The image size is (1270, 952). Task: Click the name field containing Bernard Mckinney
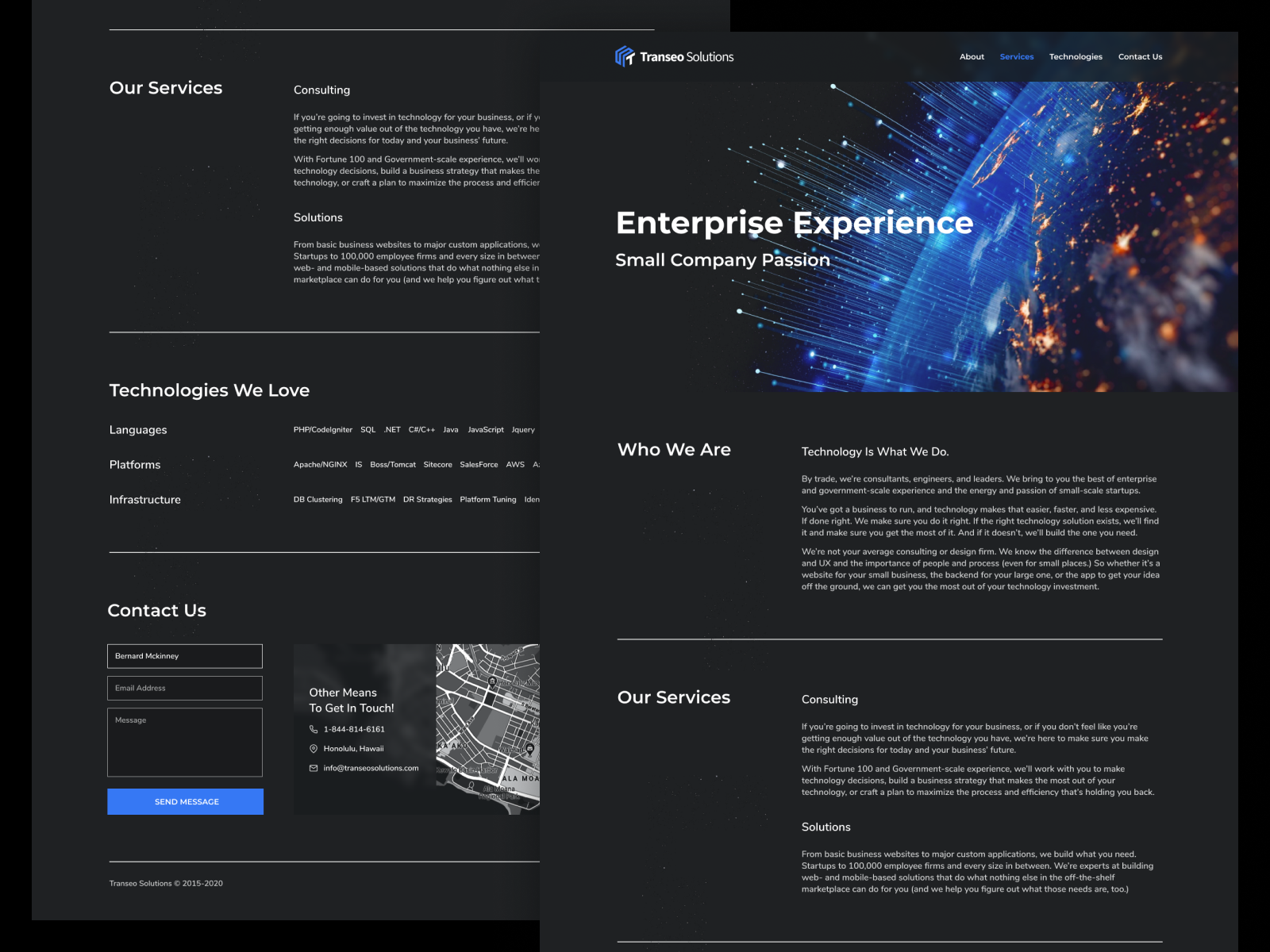(185, 656)
